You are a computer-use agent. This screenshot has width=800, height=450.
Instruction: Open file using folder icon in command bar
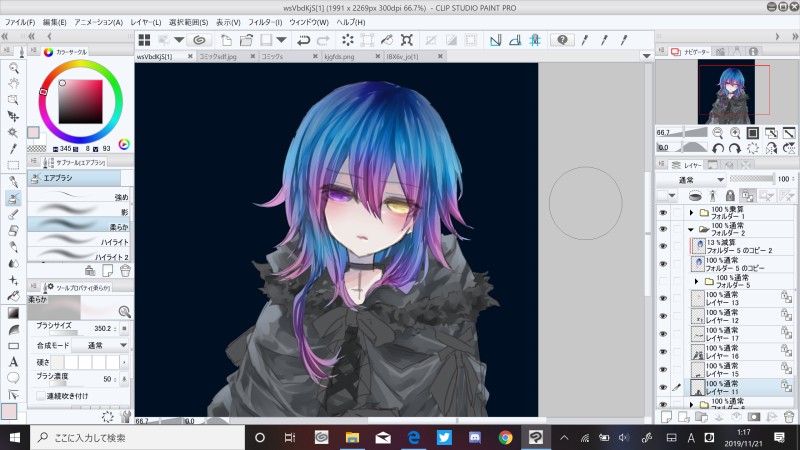246,40
